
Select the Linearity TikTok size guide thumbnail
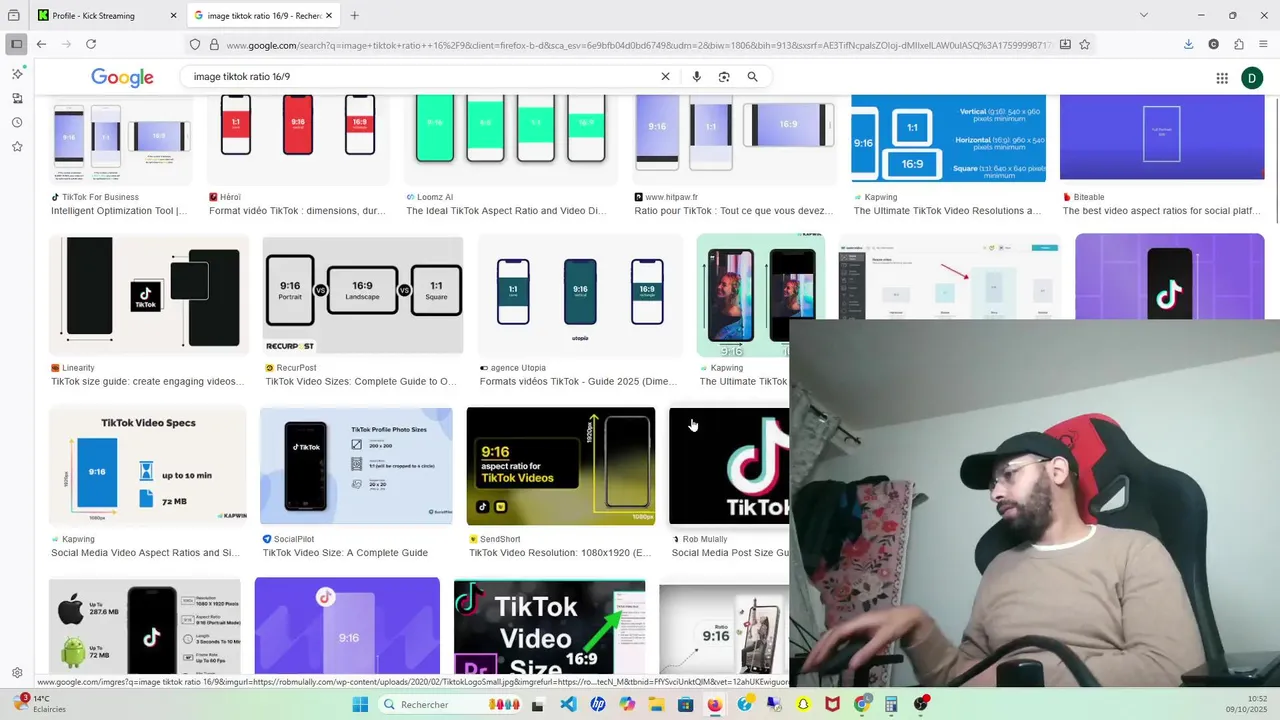(148, 295)
